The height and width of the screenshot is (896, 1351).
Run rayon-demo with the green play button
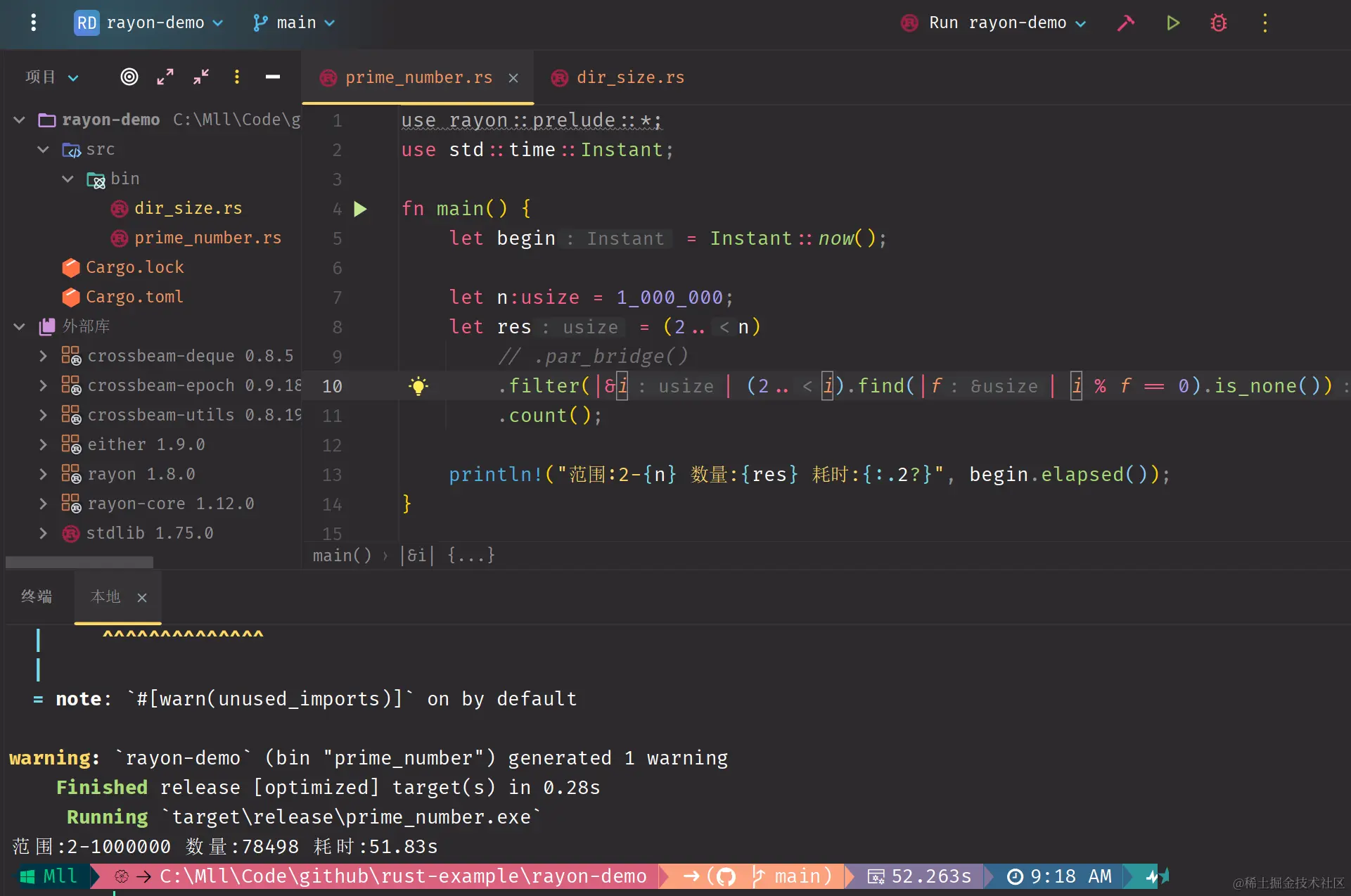pyautogui.click(x=1172, y=23)
